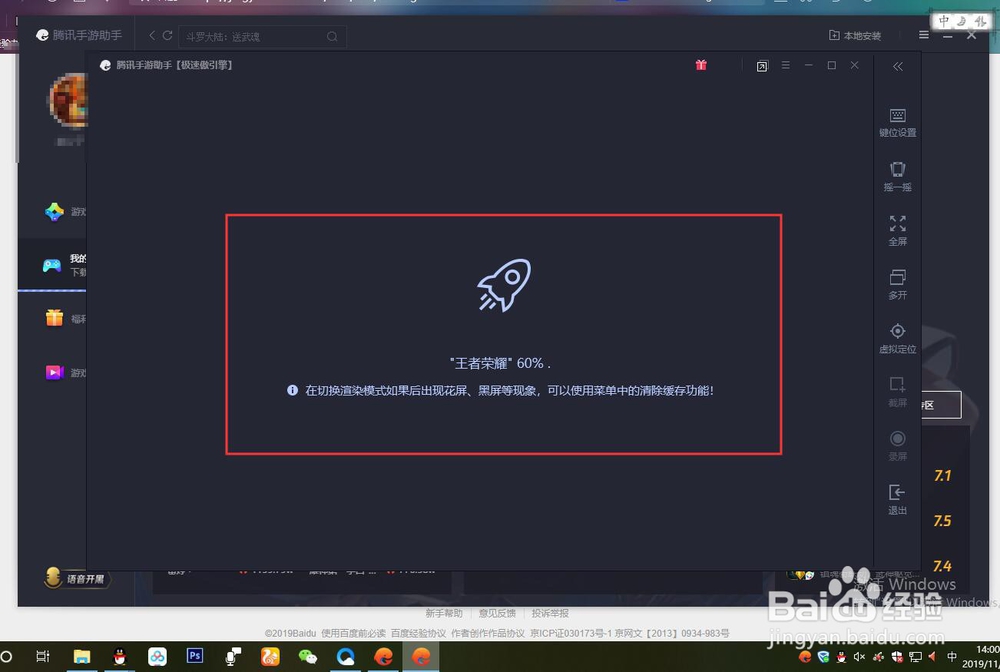The image size is (1000, 672).
Task: Click the Cortana circle on taskbar
Action: tap(6, 657)
